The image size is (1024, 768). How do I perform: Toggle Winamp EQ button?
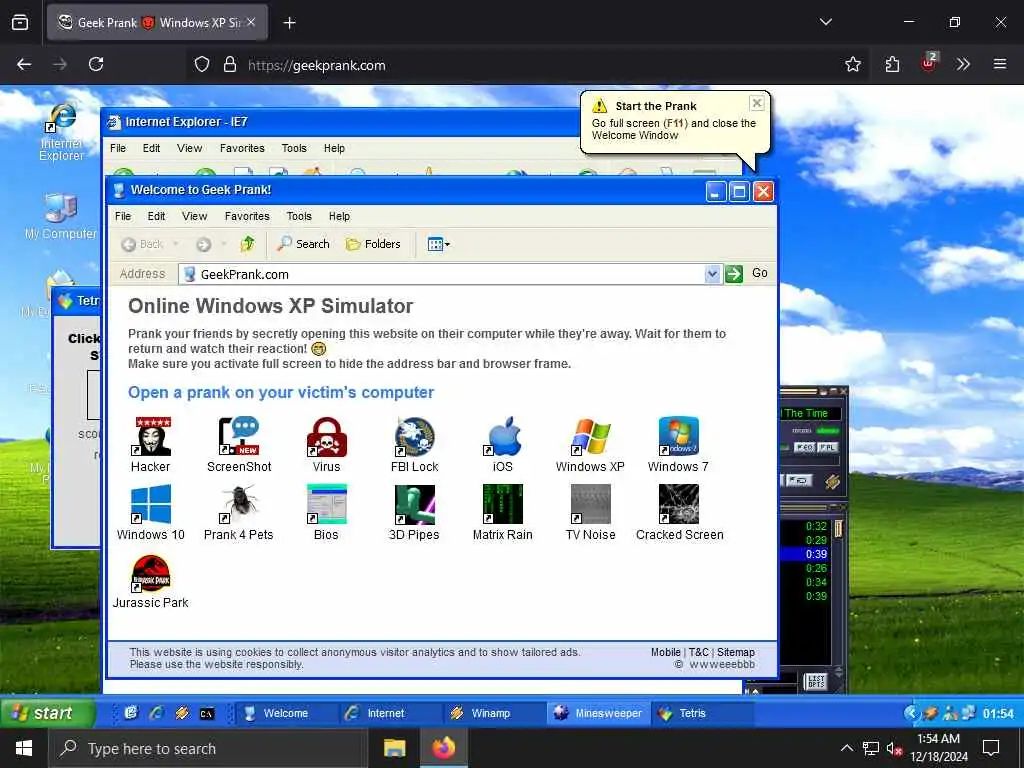click(804, 447)
